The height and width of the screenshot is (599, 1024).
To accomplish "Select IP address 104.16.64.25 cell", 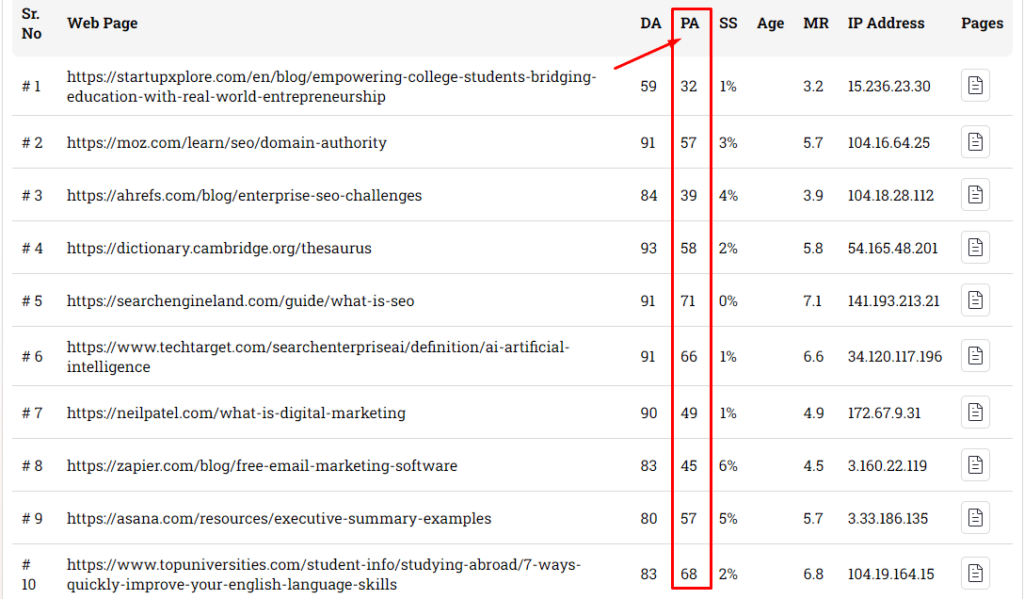I will 888,143.
